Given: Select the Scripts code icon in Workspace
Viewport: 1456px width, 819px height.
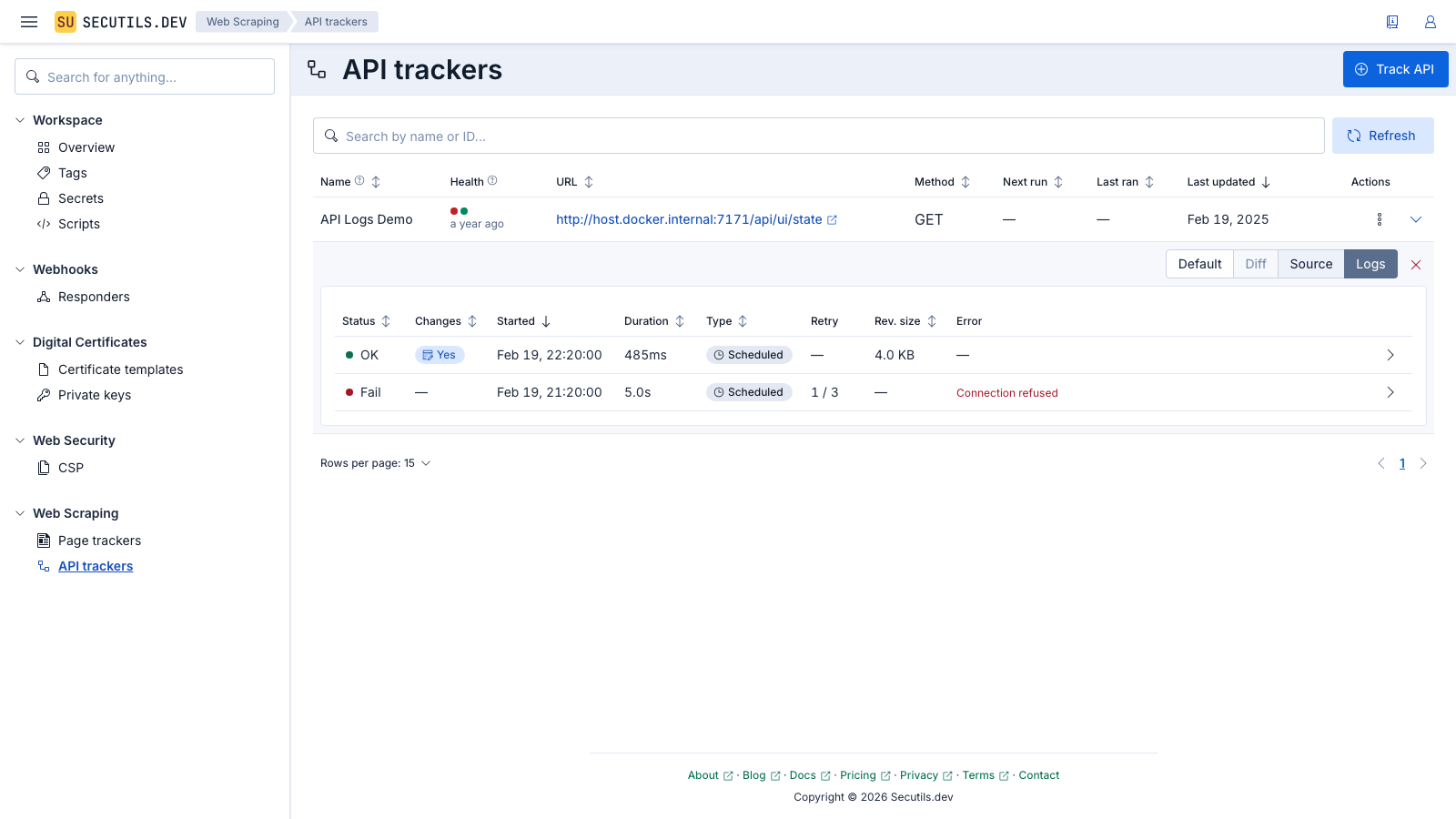Looking at the screenshot, I should tap(44, 224).
